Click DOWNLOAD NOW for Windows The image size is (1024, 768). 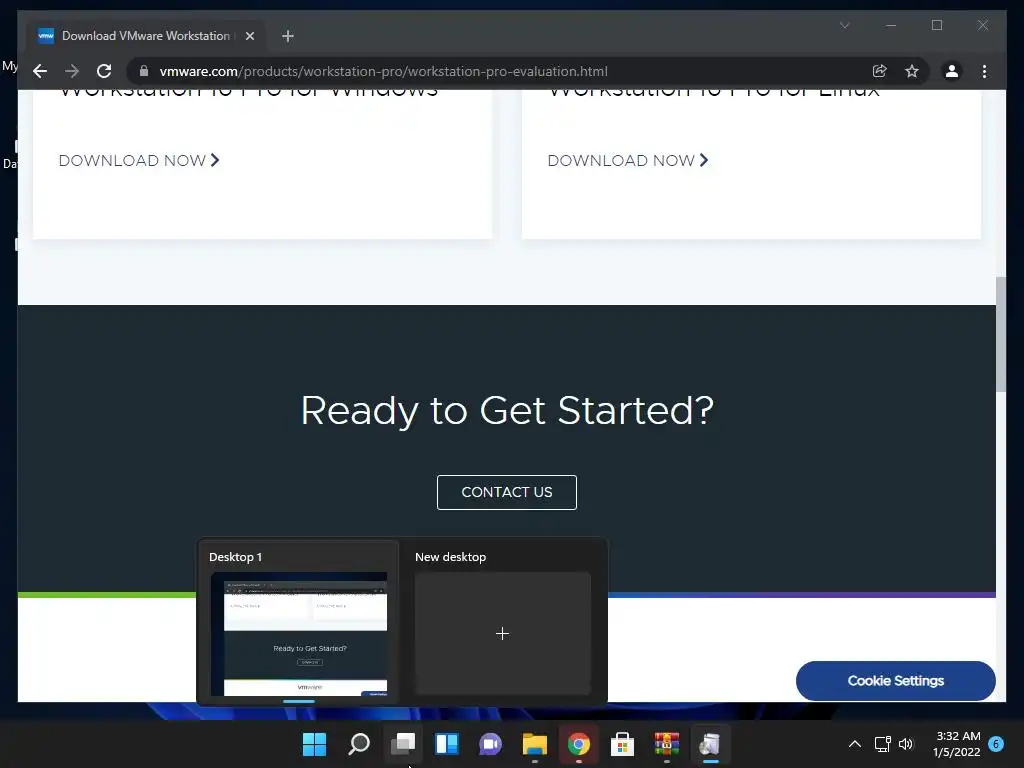click(139, 161)
